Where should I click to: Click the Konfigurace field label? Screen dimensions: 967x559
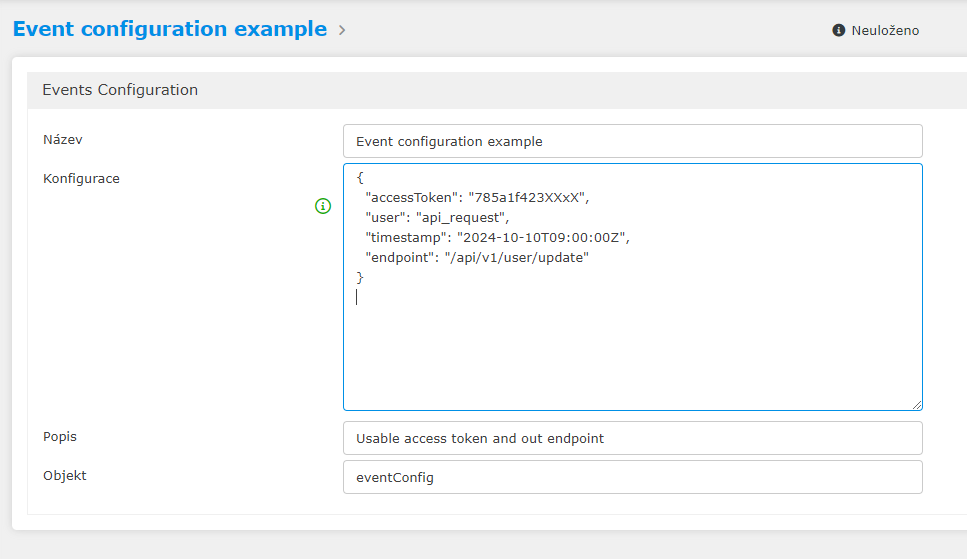[x=81, y=178]
